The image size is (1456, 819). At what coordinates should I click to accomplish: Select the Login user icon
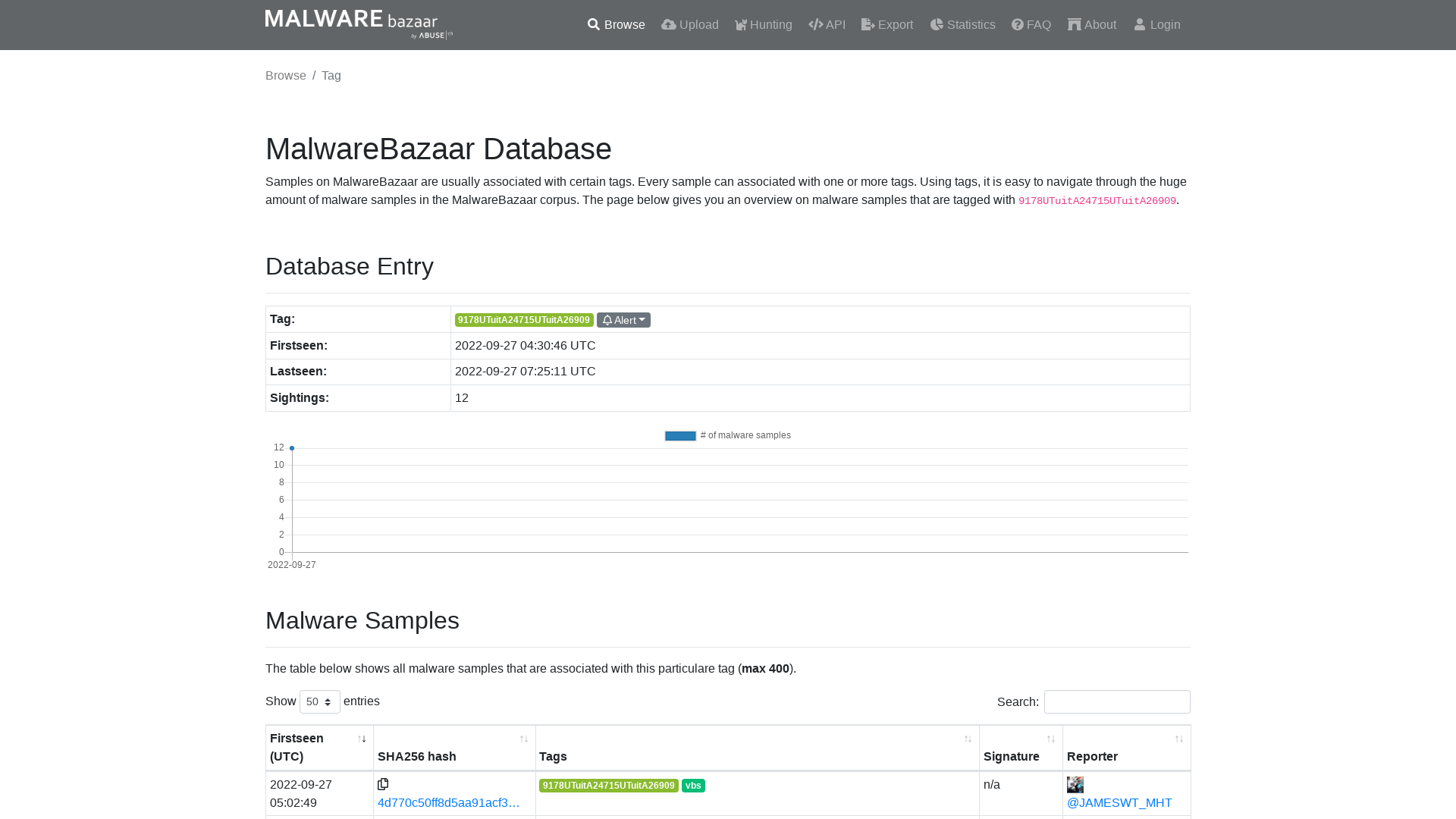[x=1140, y=24]
